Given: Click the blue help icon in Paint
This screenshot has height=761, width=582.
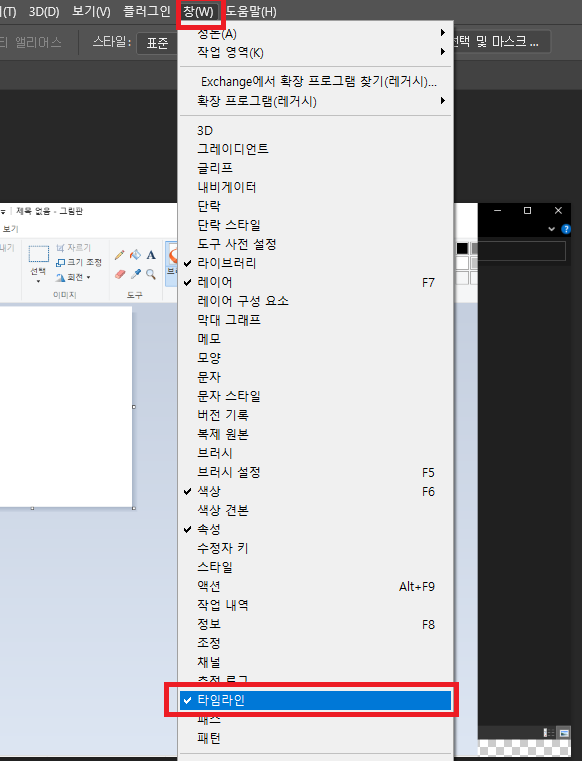Looking at the screenshot, I should (x=565, y=229).
